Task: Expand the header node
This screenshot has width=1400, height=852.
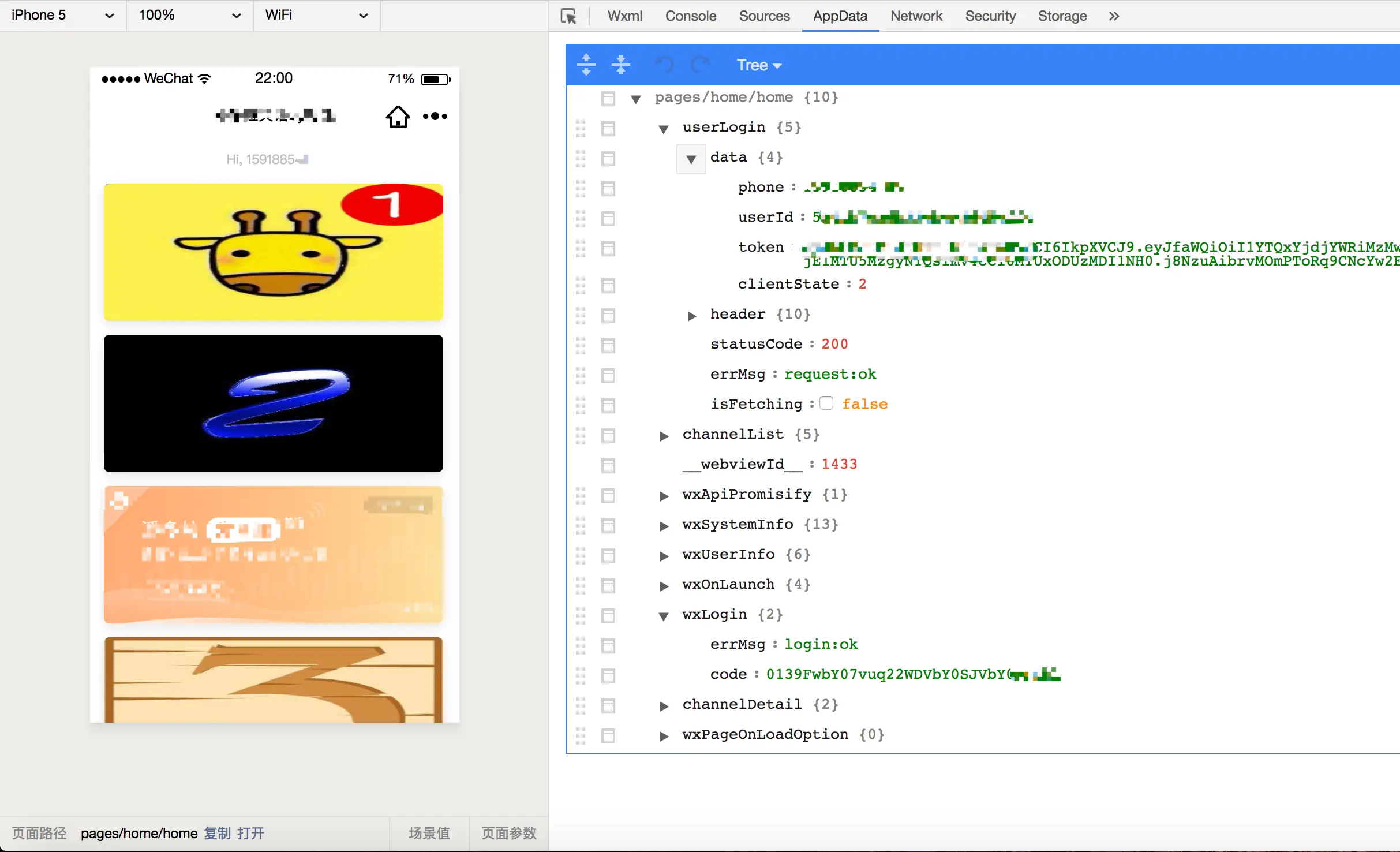Action: (x=691, y=316)
